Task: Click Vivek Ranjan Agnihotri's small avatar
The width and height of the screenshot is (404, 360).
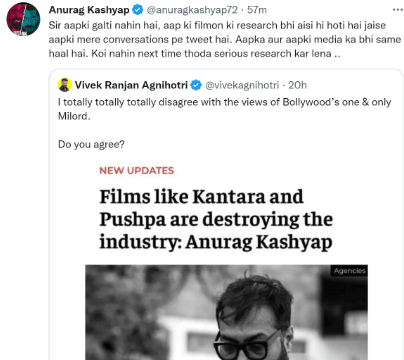Action: tap(65, 85)
